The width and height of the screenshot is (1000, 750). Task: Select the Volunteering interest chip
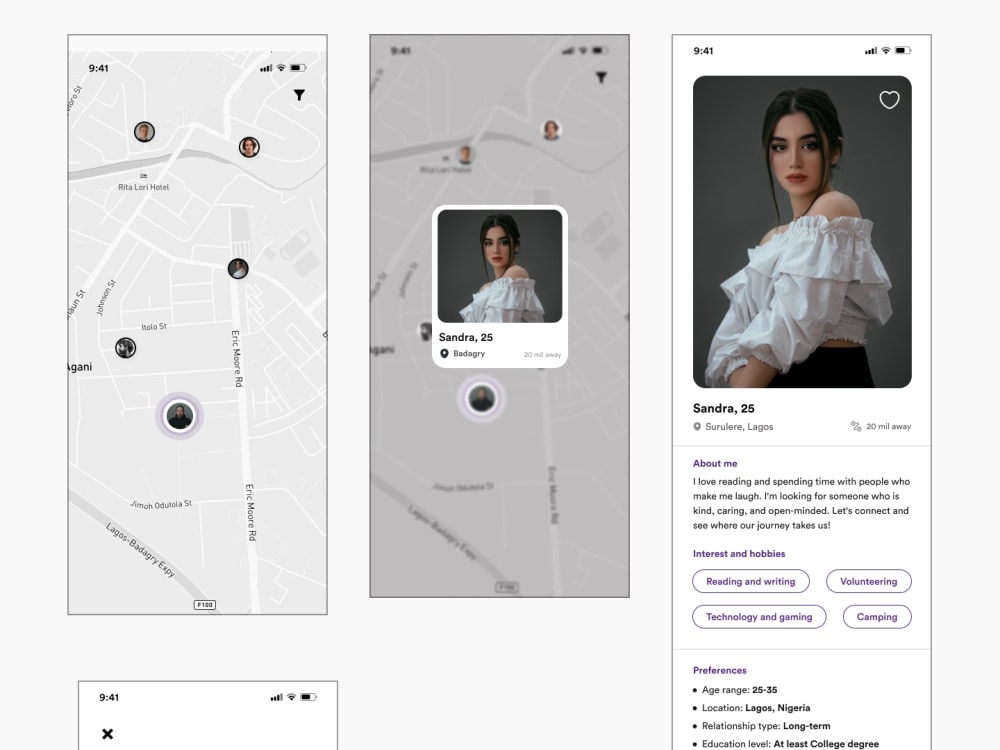[x=869, y=582]
